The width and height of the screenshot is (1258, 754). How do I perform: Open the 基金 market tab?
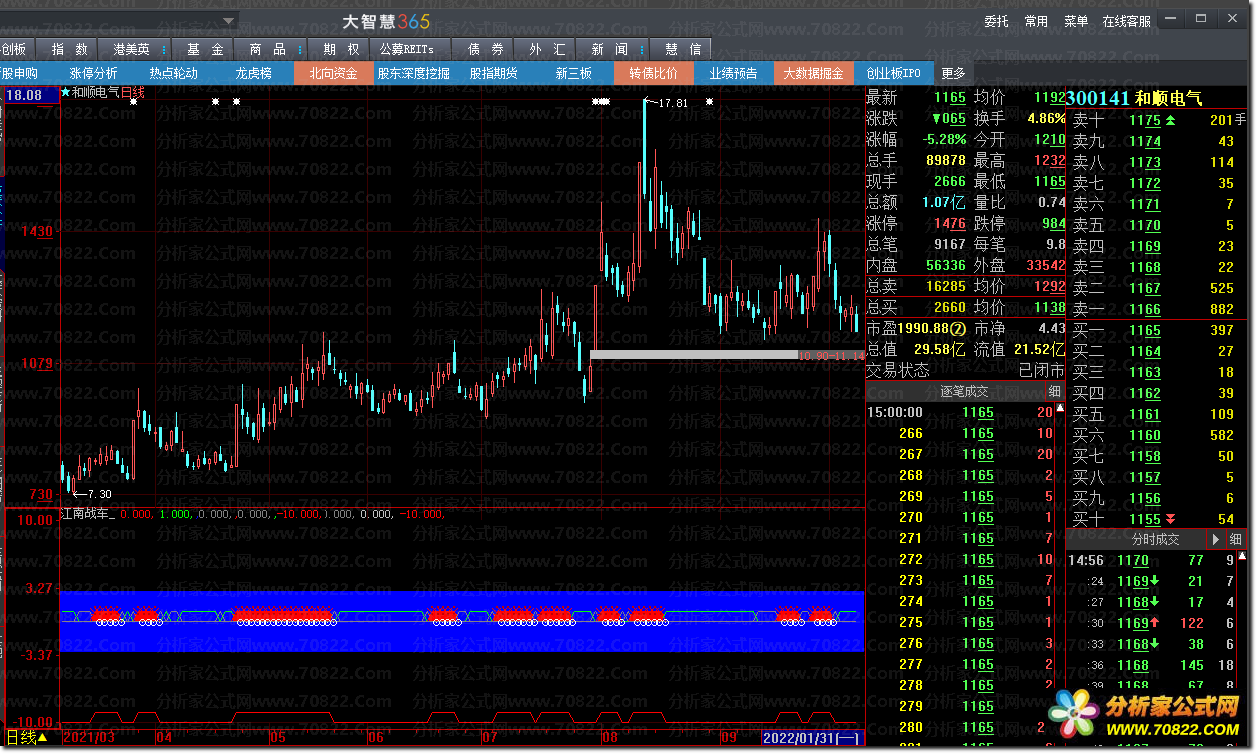tap(205, 49)
